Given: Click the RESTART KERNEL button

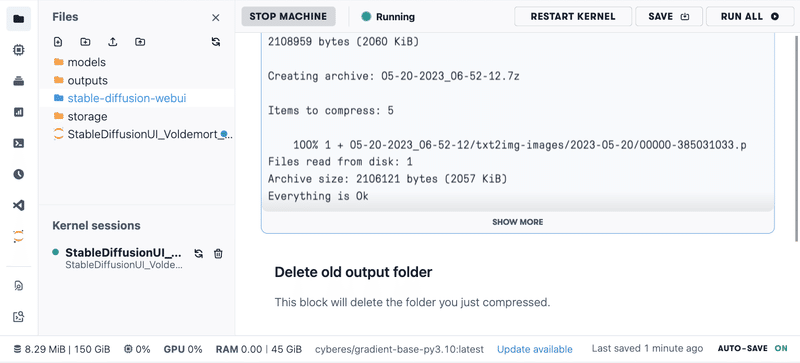Looking at the screenshot, I should tap(573, 16).
